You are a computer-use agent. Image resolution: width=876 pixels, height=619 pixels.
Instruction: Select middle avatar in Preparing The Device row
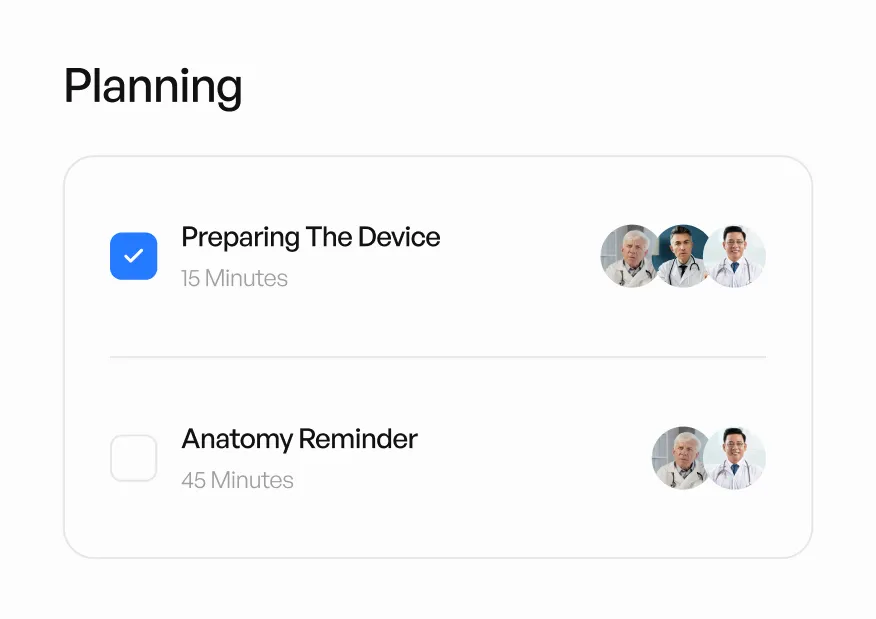point(683,256)
